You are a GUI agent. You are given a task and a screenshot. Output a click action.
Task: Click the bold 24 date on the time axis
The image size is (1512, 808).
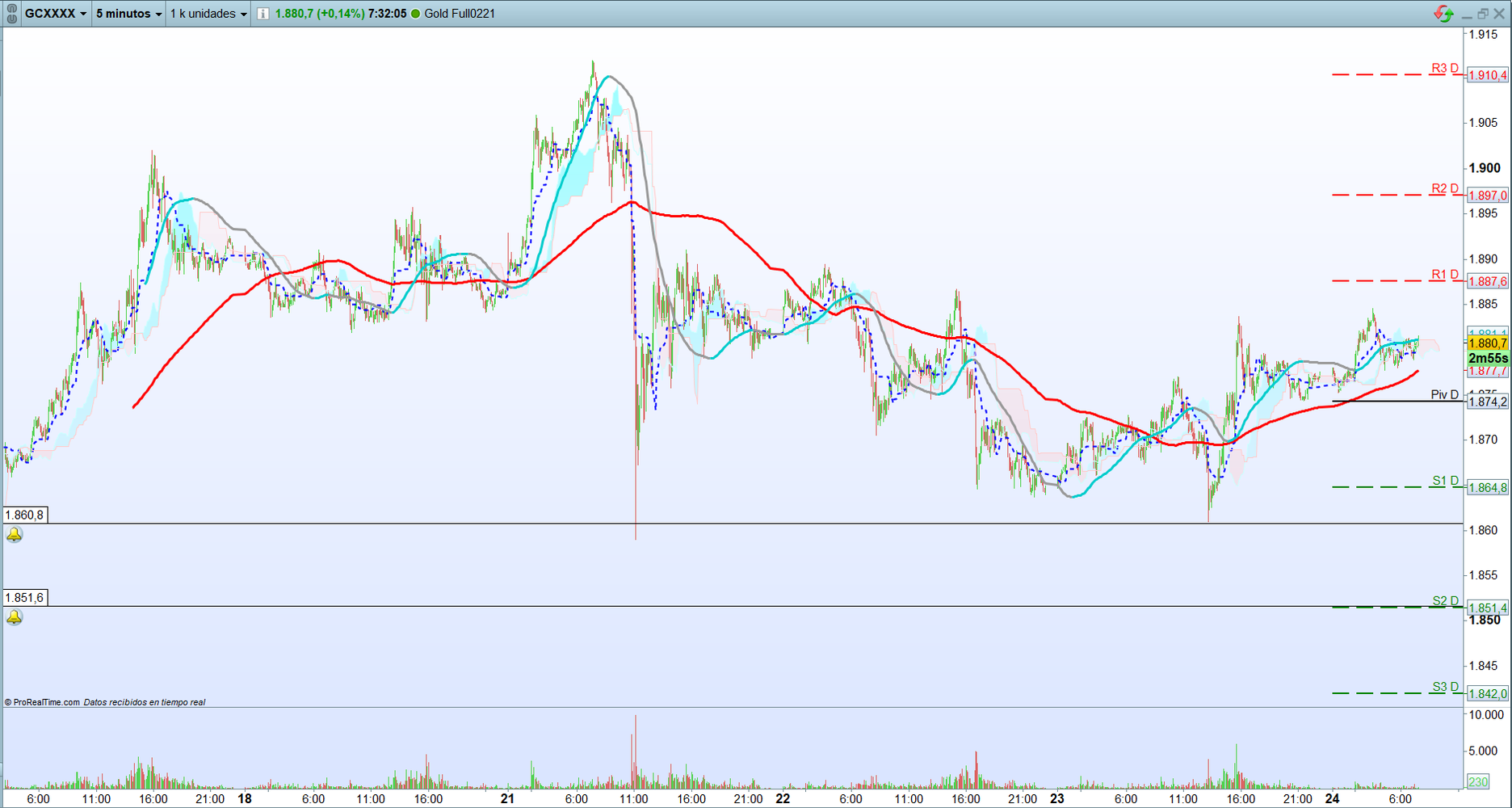pos(1331,797)
